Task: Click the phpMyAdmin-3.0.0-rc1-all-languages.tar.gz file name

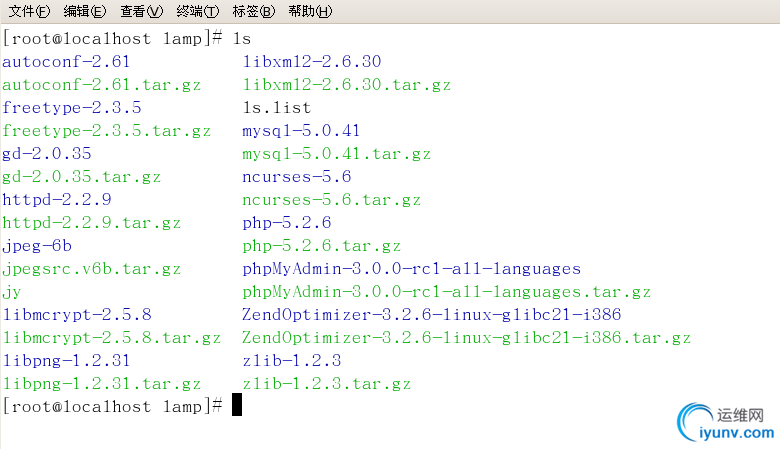Action: click(x=446, y=292)
